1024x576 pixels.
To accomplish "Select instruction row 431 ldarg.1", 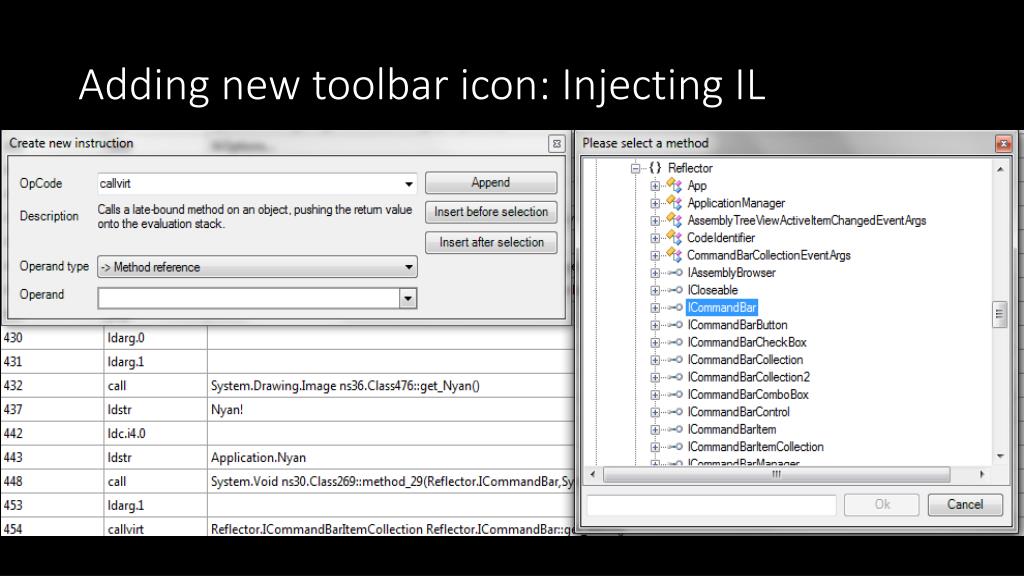I will tap(287, 361).
